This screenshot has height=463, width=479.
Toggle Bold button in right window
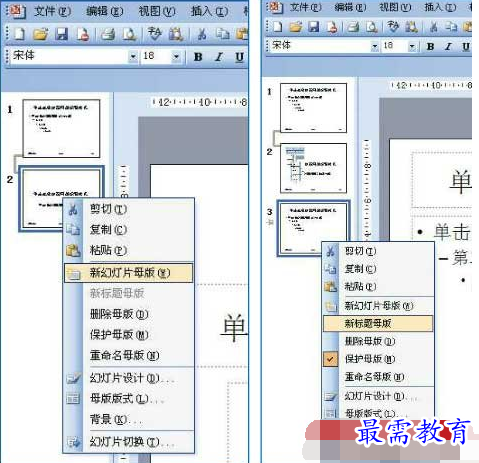pos(430,47)
